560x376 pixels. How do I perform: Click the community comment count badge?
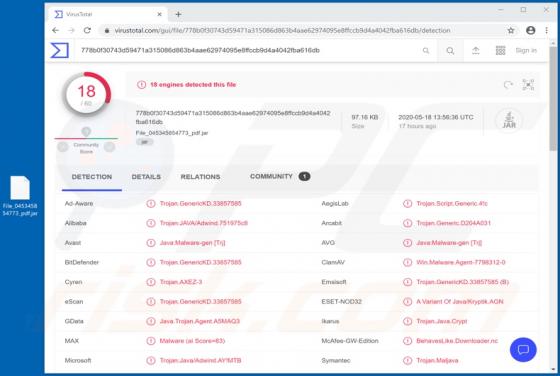pyautogui.click(x=304, y=176)
